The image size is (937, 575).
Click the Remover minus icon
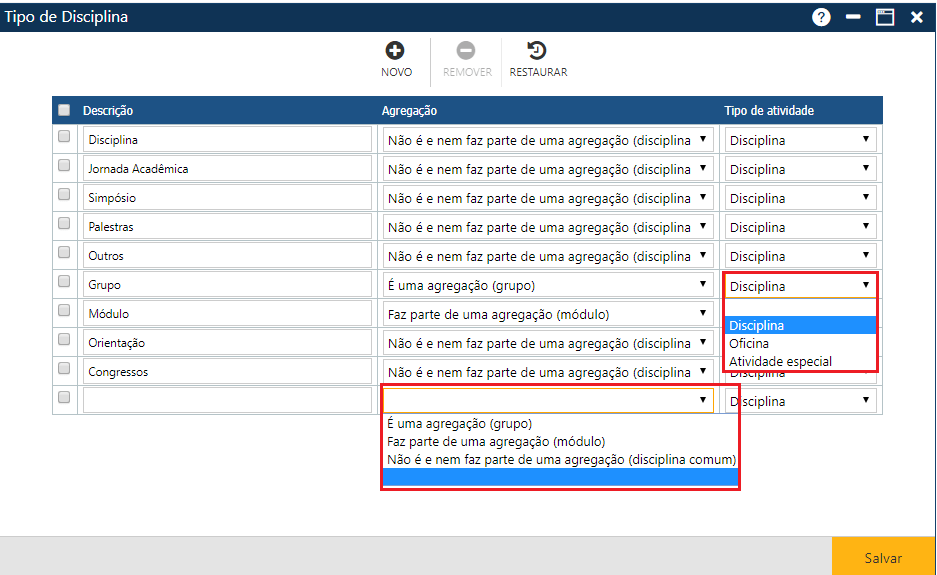point(466,51)
